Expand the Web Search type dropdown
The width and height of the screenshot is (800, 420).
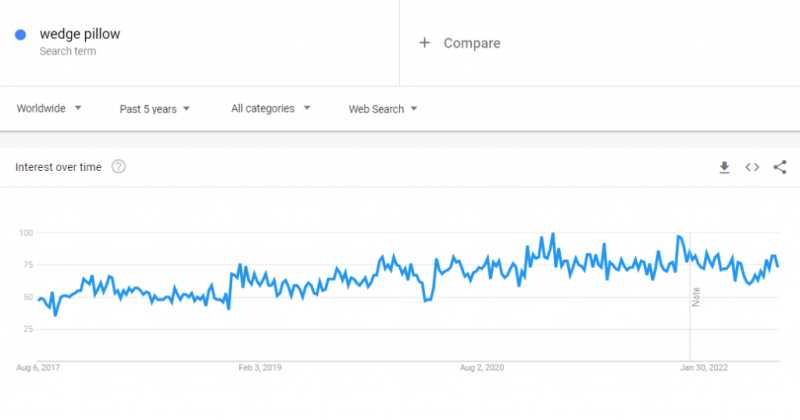tap(383, 108)
